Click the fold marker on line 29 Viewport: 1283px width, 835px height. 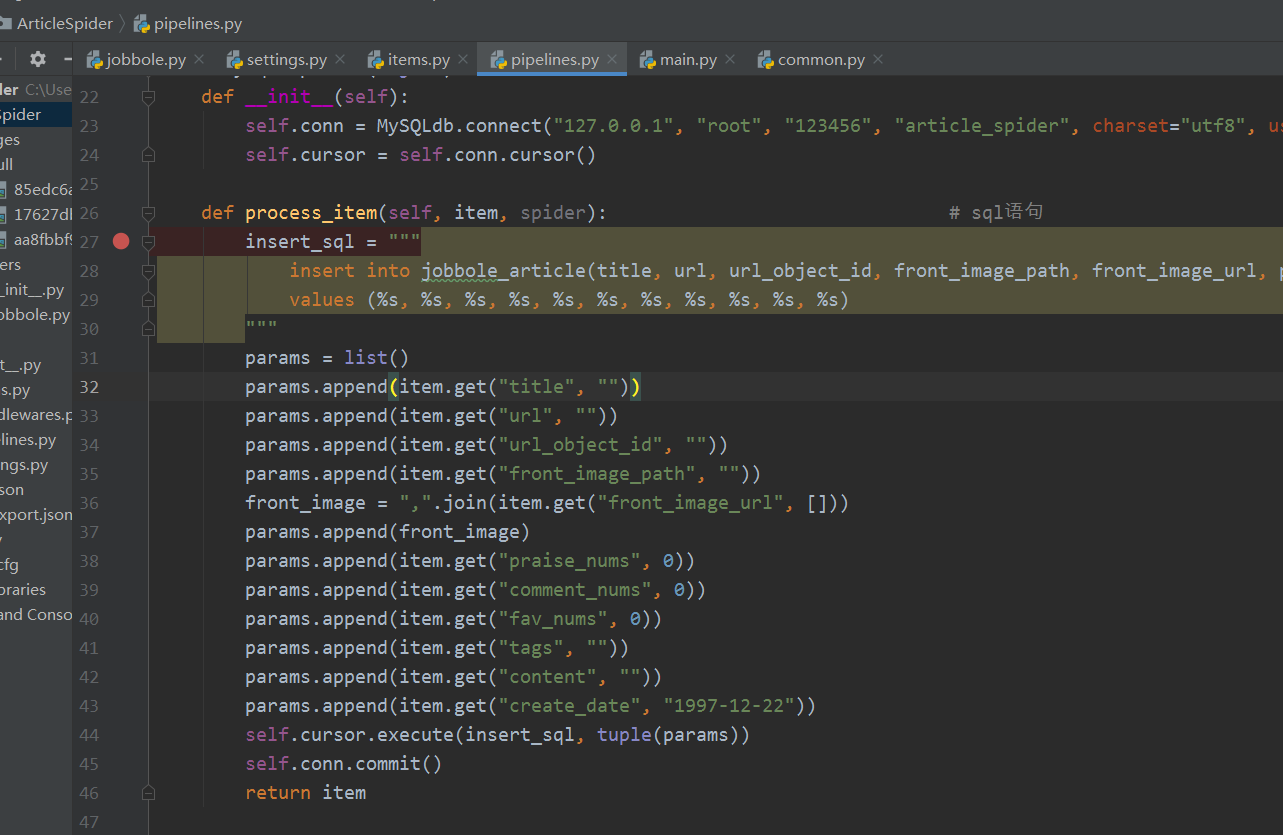coord(148,299)
